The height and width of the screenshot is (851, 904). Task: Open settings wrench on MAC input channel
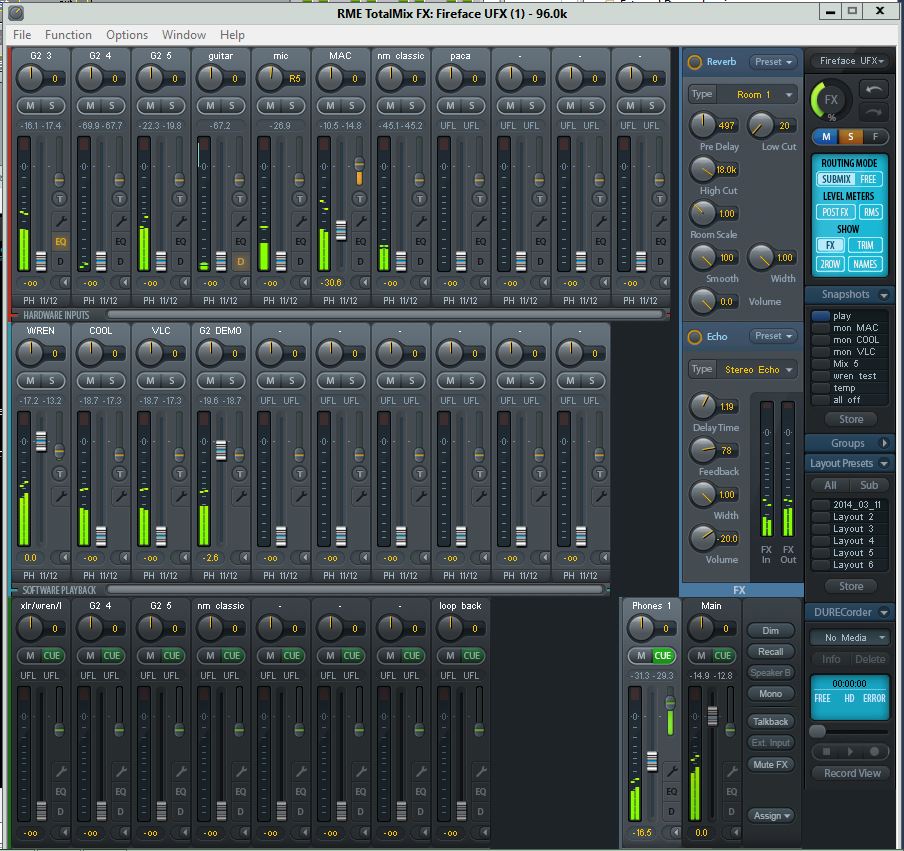click(x=360, y=220)
